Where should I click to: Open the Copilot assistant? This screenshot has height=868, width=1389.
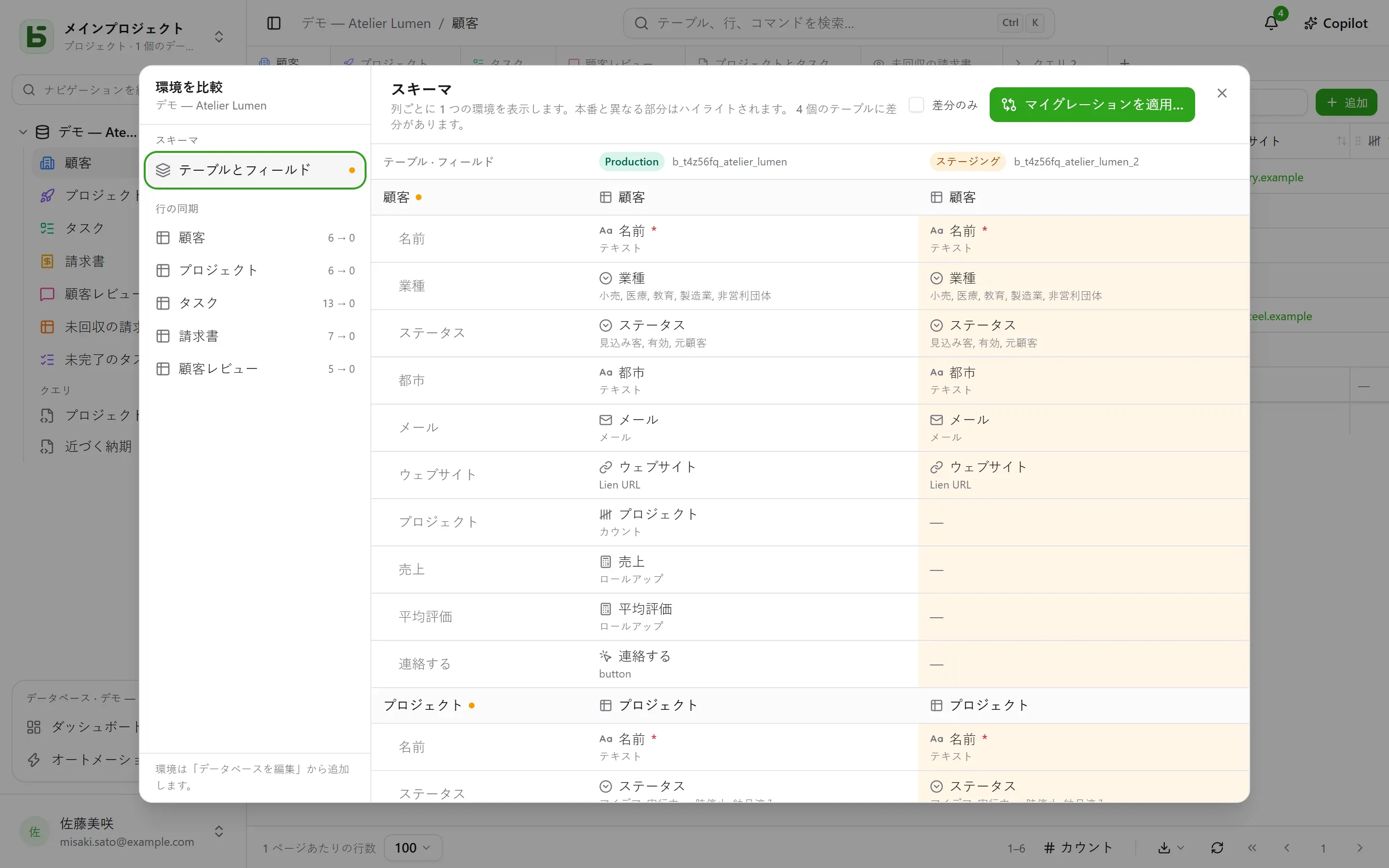tap(1335, 23)
